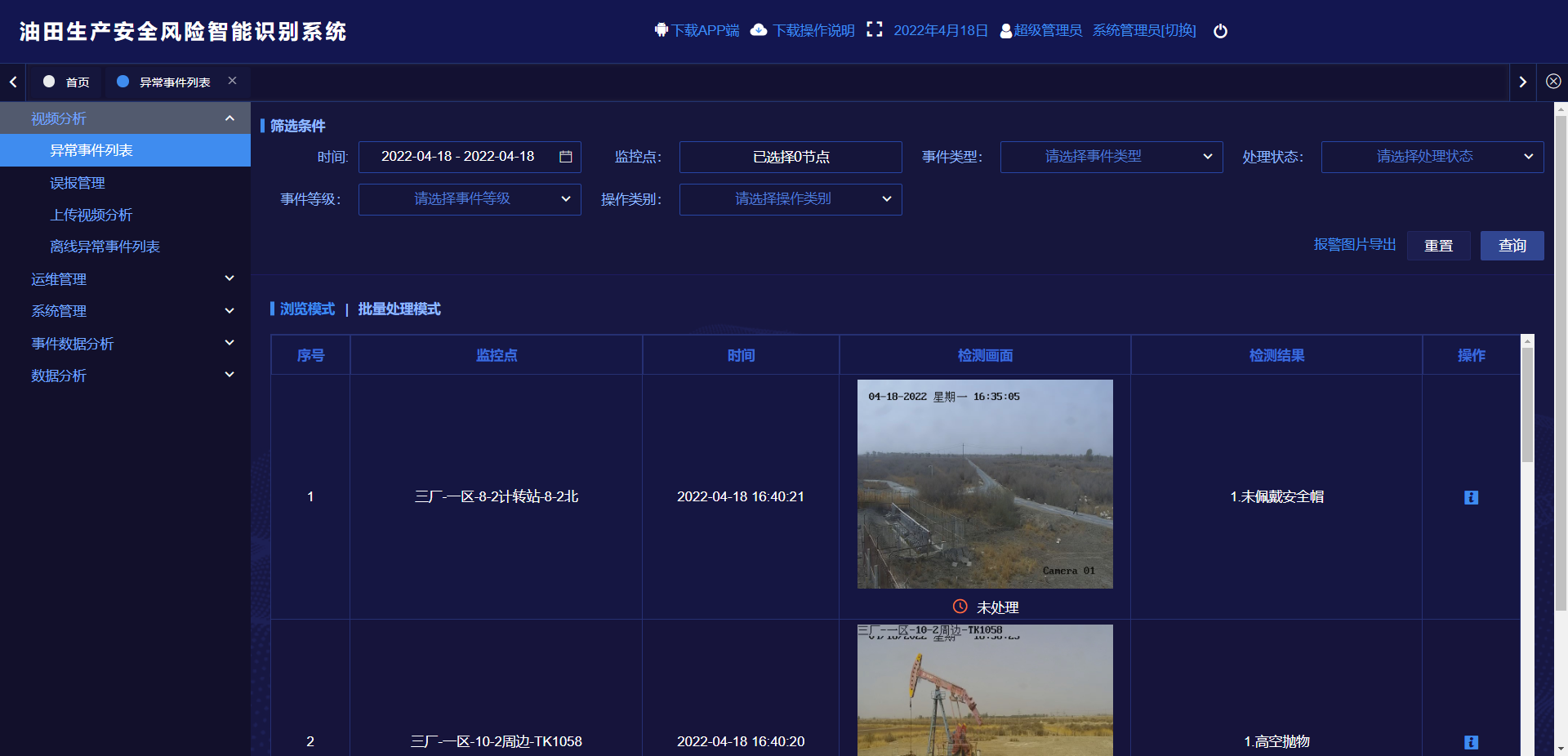The width and height of the screenshot is (1568, 756).
Task: Open the 事件类型 dropdown
Action: pyautogui.click(x=1111, y=157)
